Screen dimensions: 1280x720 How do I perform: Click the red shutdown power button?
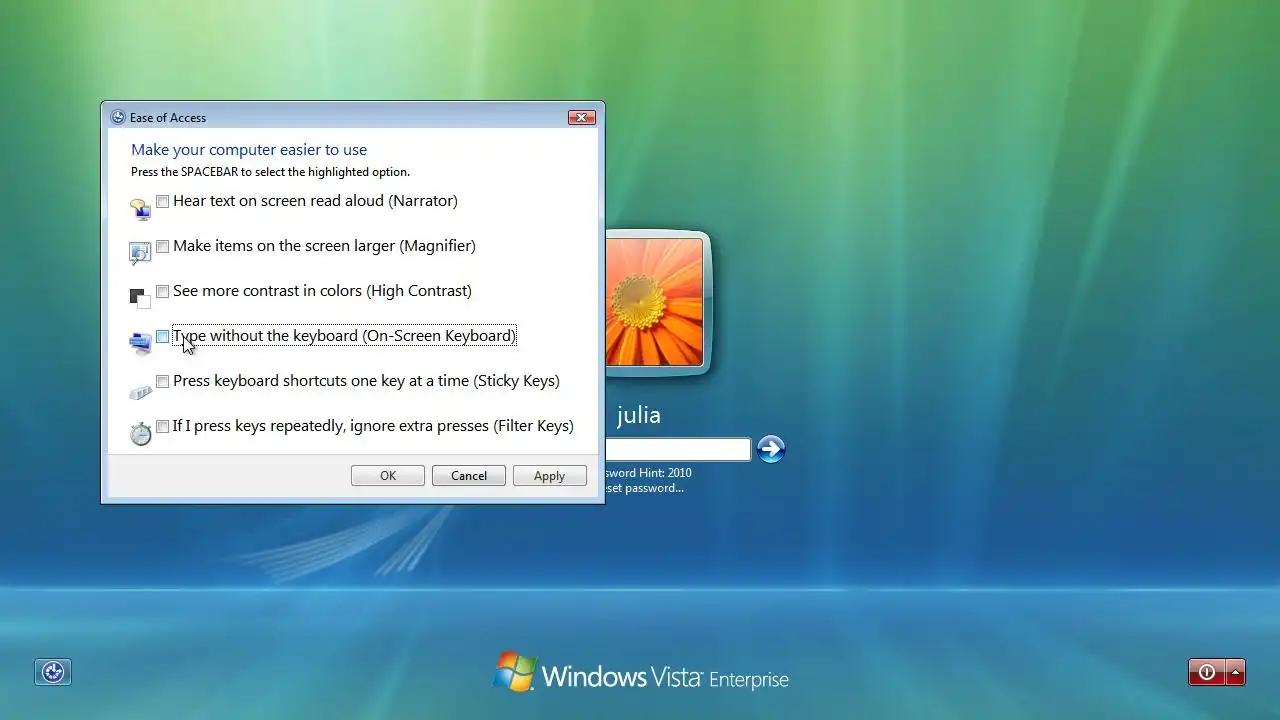point(1206,672)
